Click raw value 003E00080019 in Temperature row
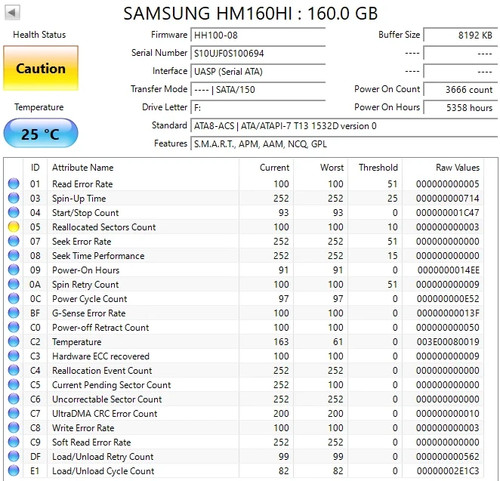The image size is (500, 481). click(x=448, y=342)
